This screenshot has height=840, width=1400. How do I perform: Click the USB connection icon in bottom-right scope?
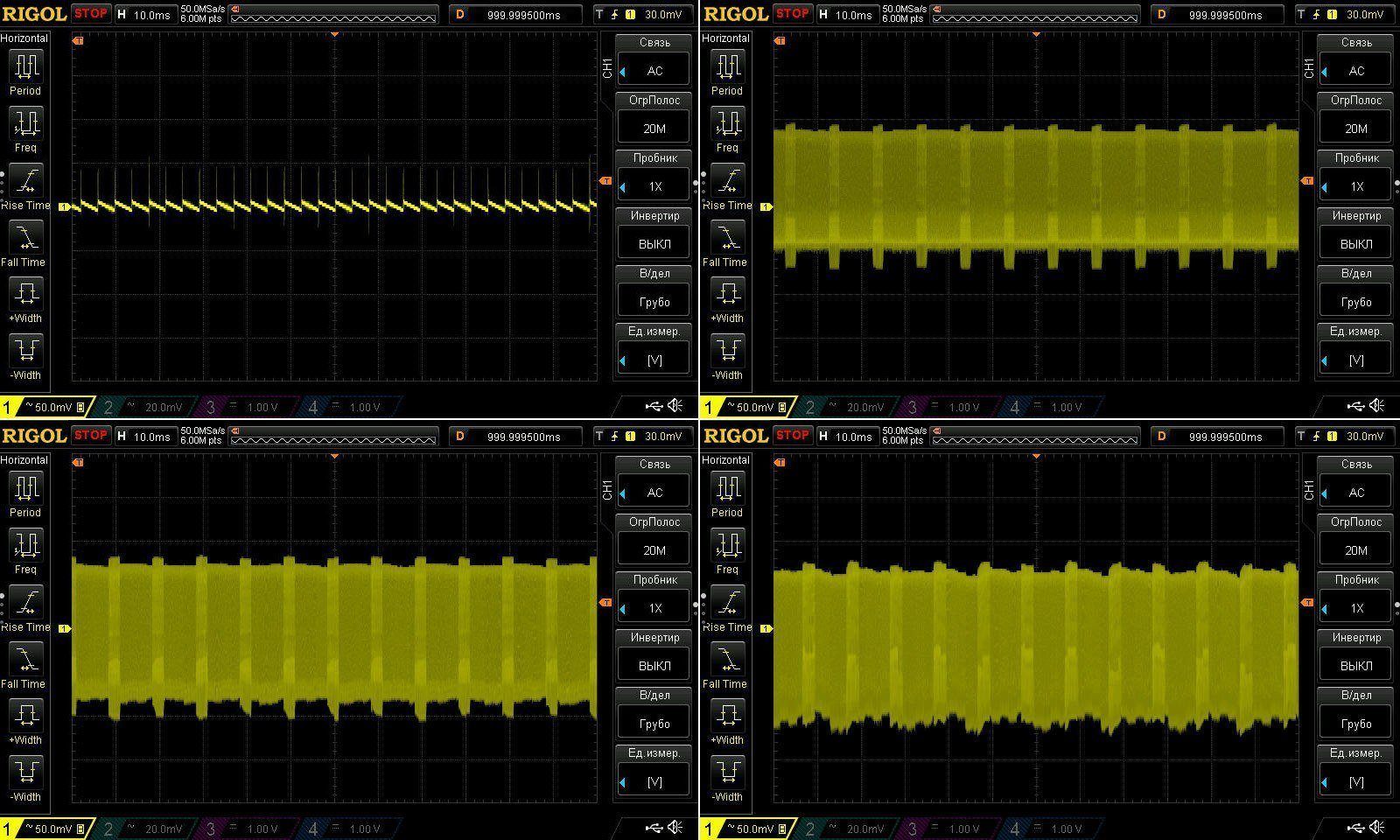pos(1355,828)
